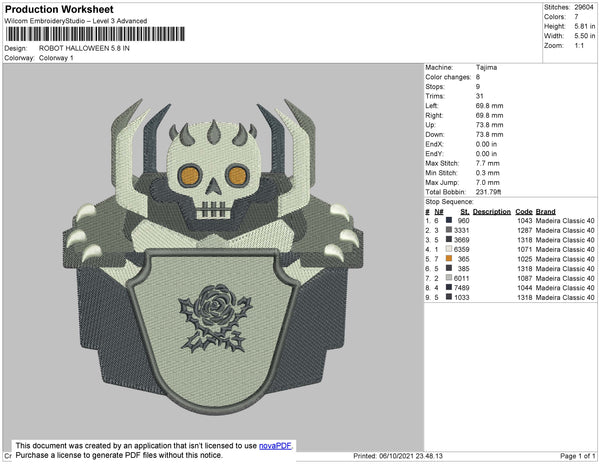Click the Page 1 of 1 footer text
Screen dimensions: 600x464
tap(573, 456)
